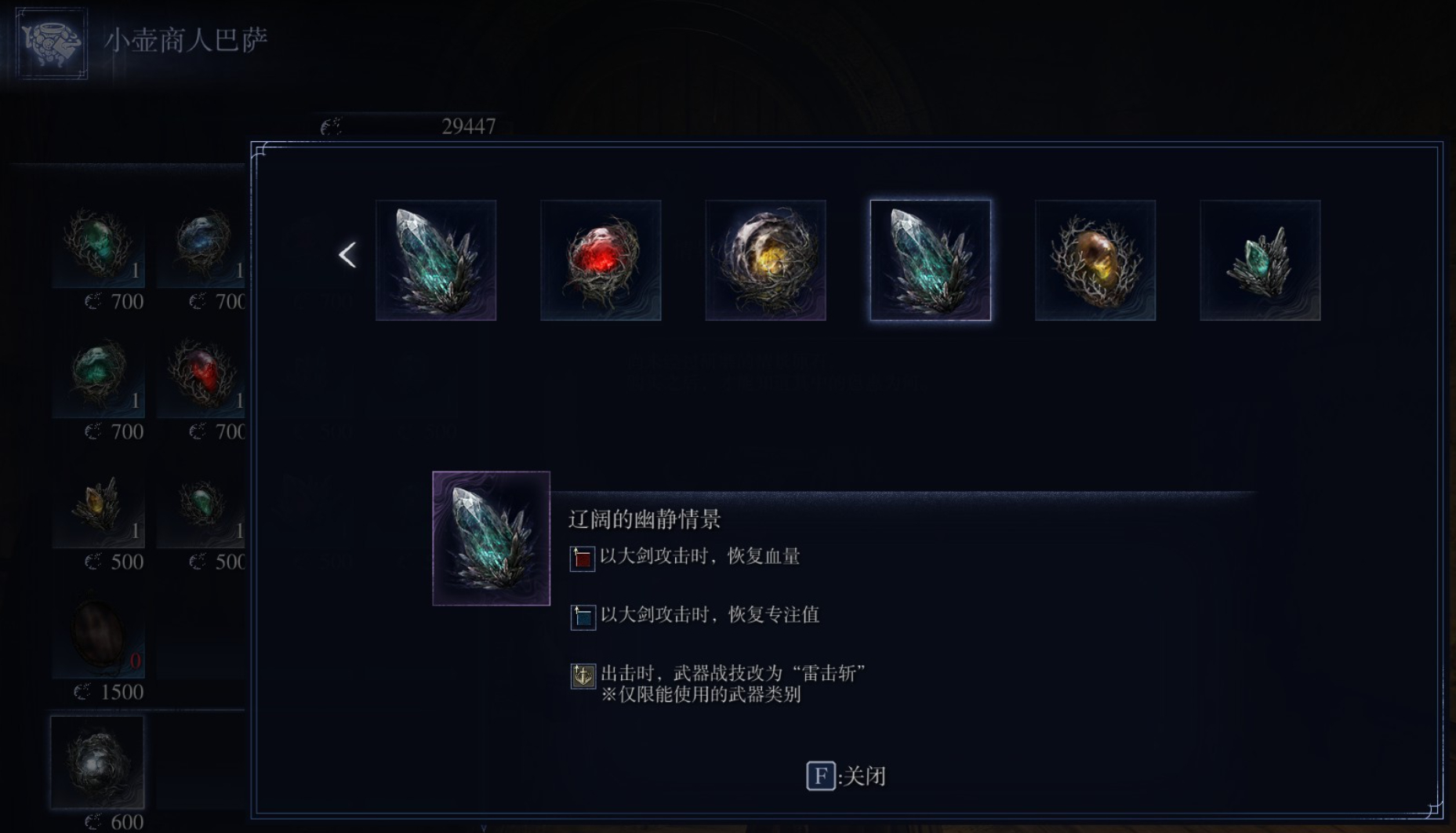Viewport: 1456px width, 833px height.
Task: Click the blue focus recovery effect icon
Action: click(583, 617)
